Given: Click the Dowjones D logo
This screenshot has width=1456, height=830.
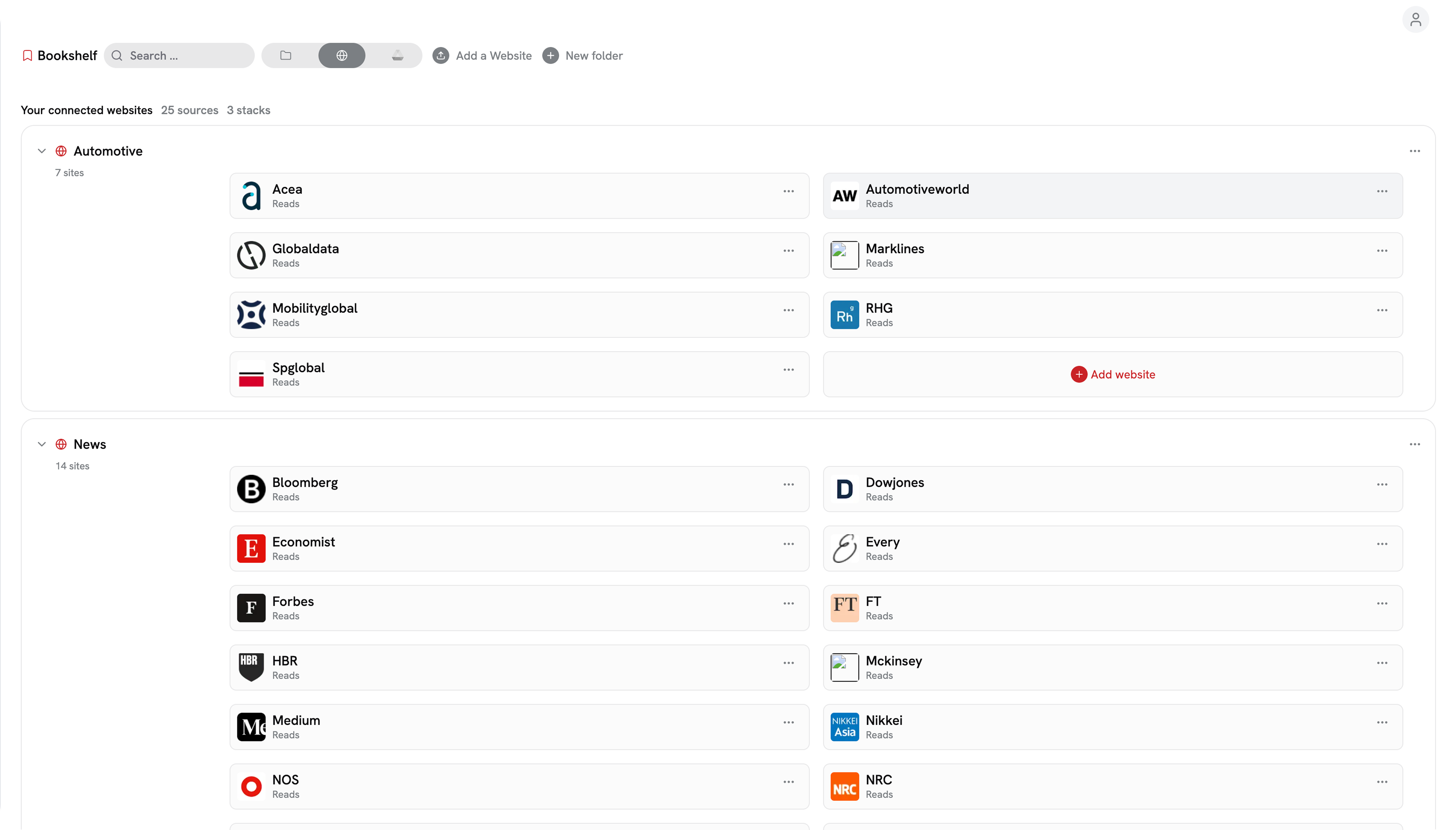Looking at the screenshot, I should 844,489.
